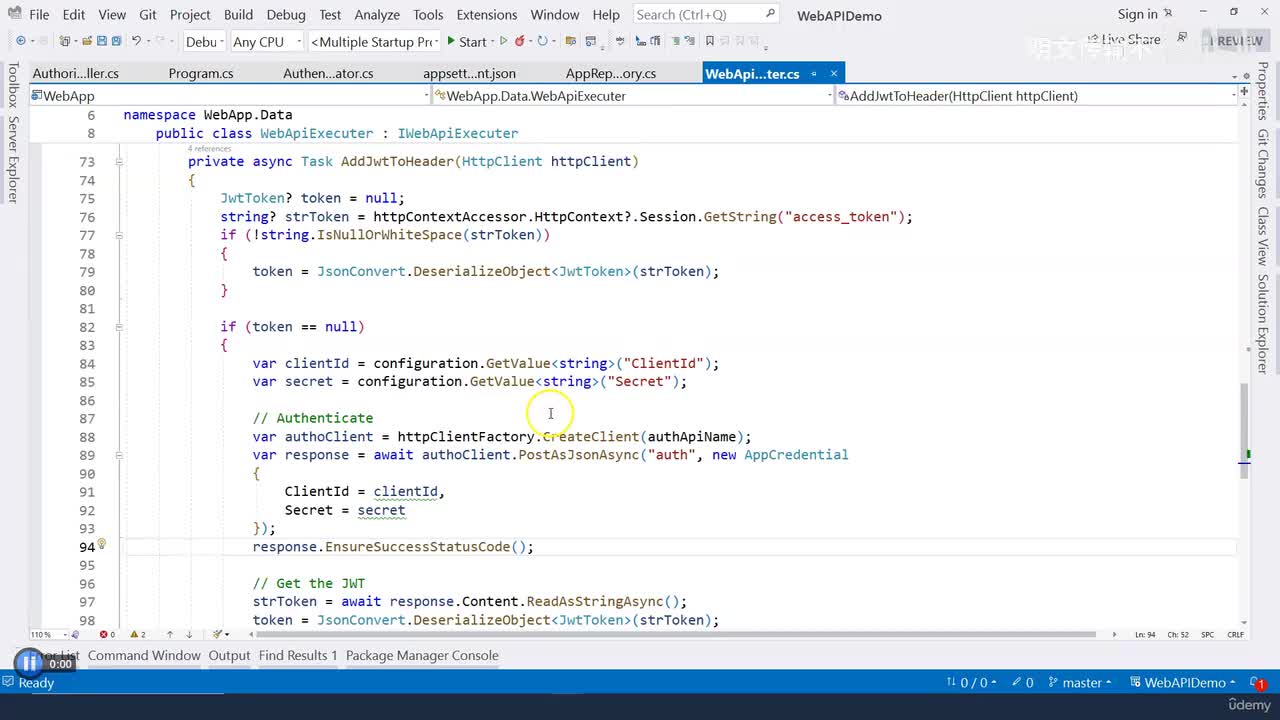The image size is (1280, 720).
Task: Click the editor vertical scrollbar thumb
Action: [1245, 430]
